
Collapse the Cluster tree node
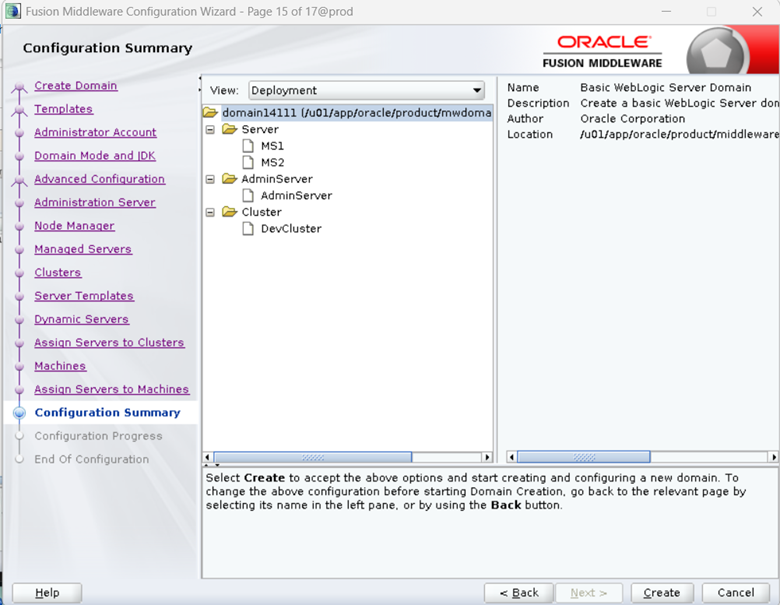210,212
